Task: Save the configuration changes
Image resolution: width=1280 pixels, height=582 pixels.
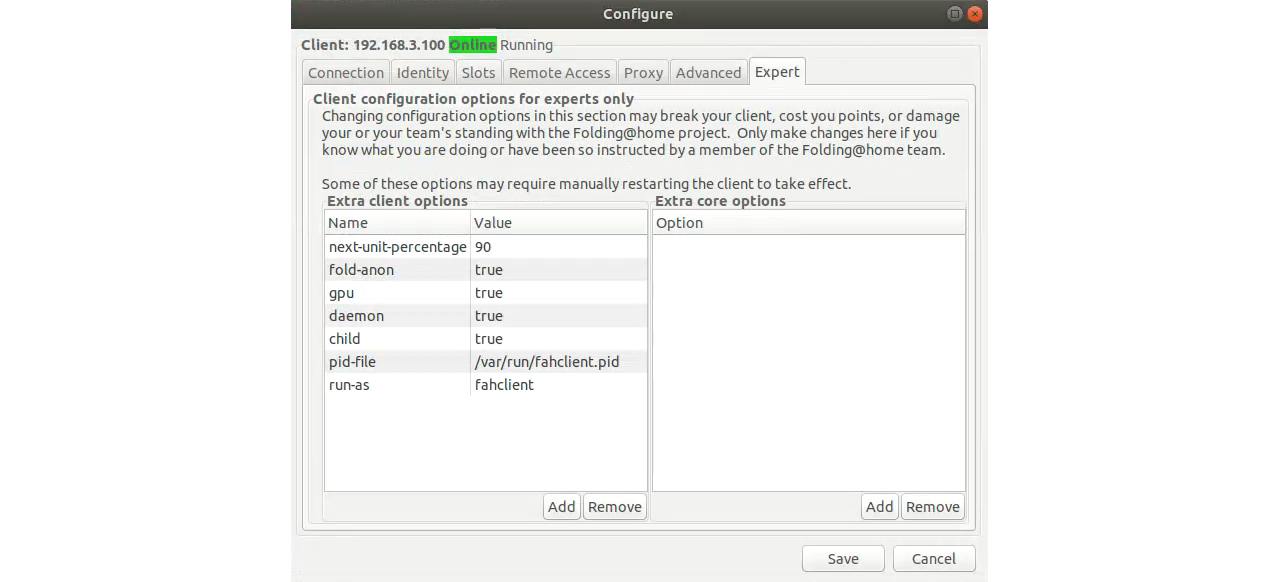Action: pyautogui.click(x=843, y=559)
